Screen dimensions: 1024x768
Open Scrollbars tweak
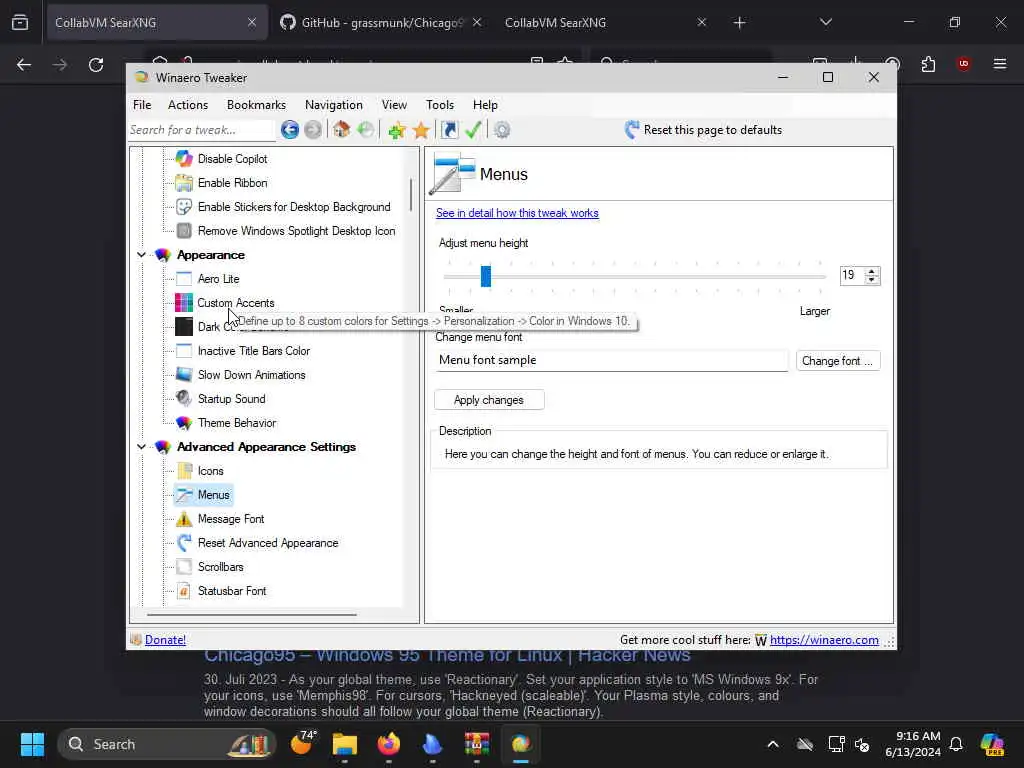click(x=221, y=567)
